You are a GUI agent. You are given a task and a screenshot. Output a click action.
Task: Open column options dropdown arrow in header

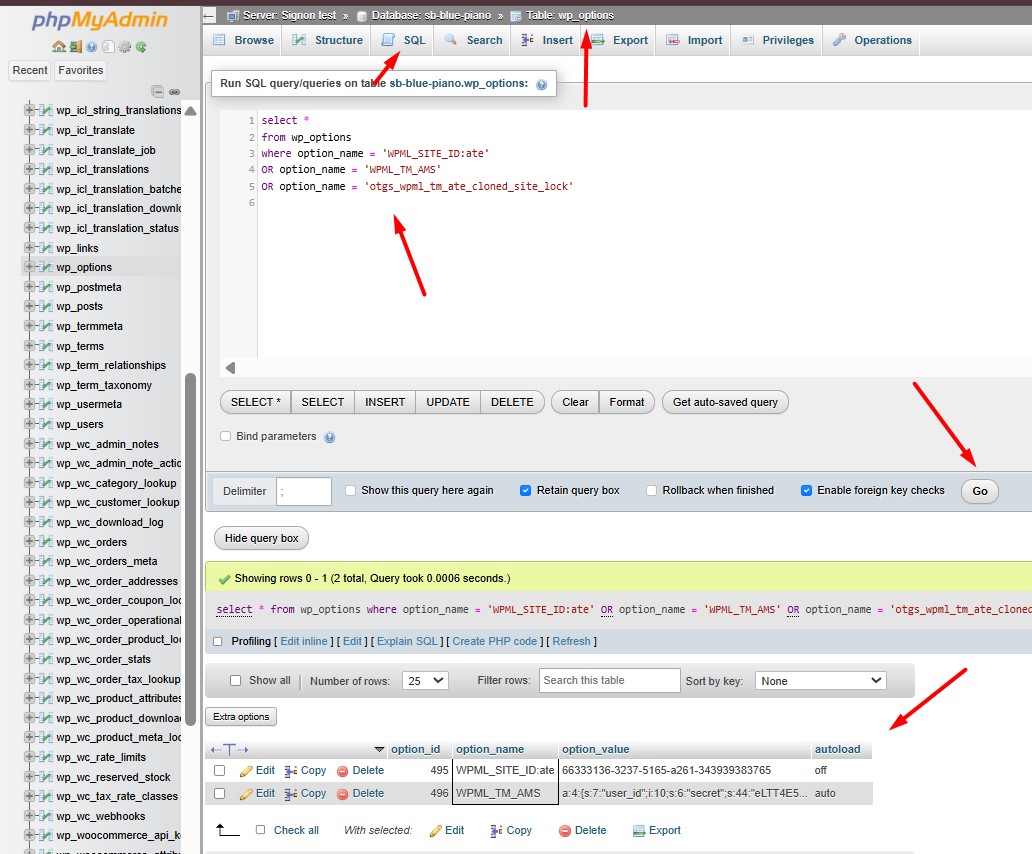(379, 749)
